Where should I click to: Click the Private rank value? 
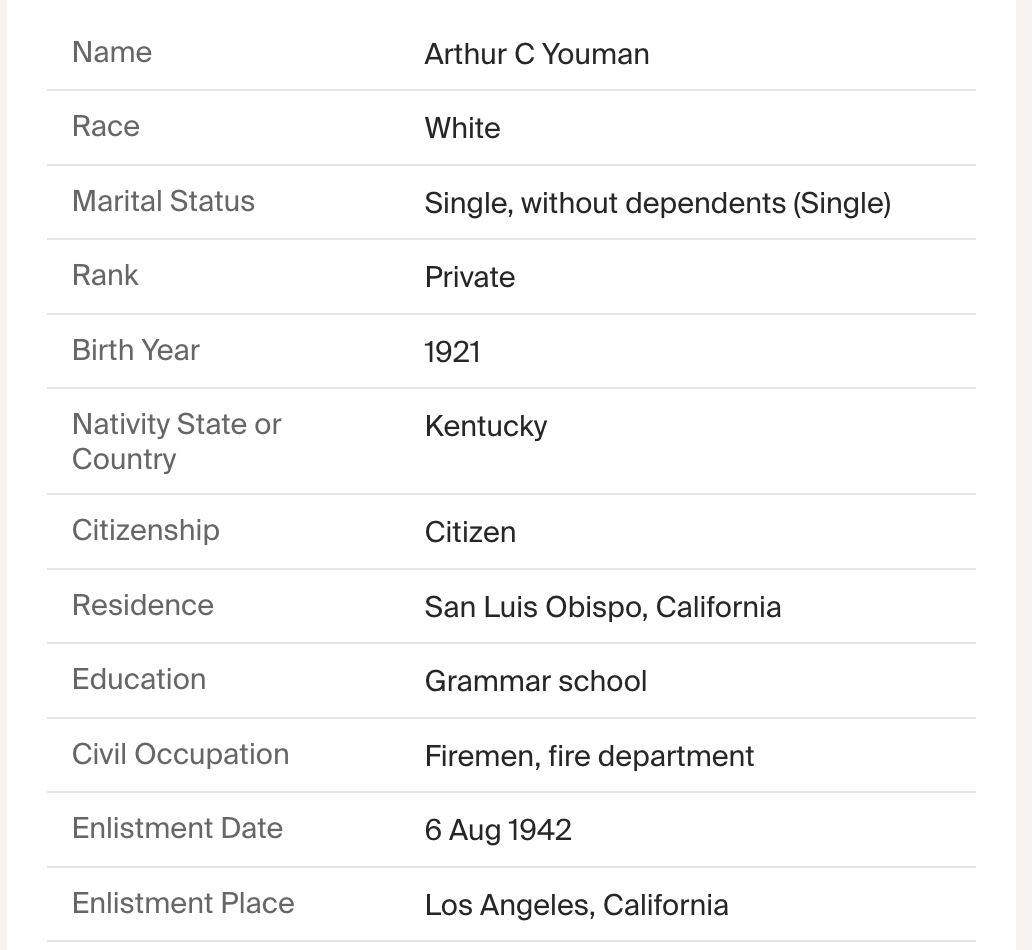pos(469,277)
